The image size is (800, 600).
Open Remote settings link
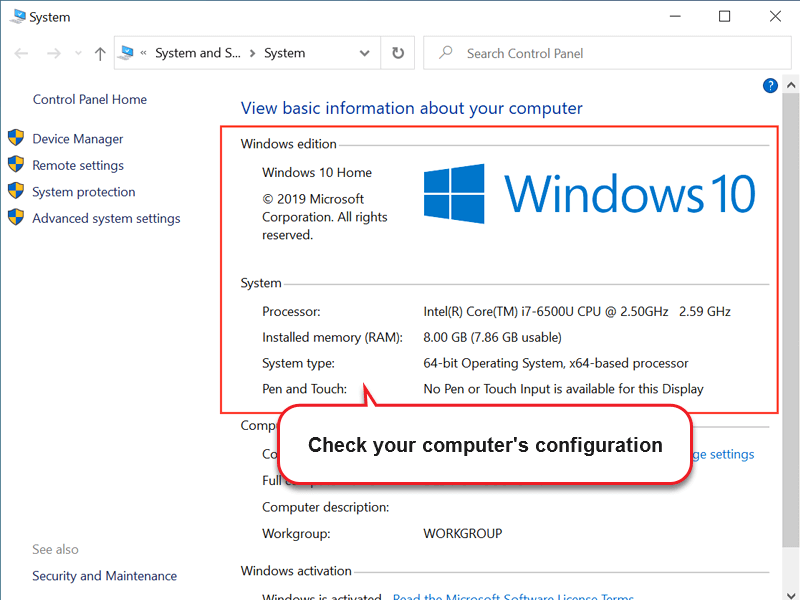pyautogui.click(x=78, y=165)
